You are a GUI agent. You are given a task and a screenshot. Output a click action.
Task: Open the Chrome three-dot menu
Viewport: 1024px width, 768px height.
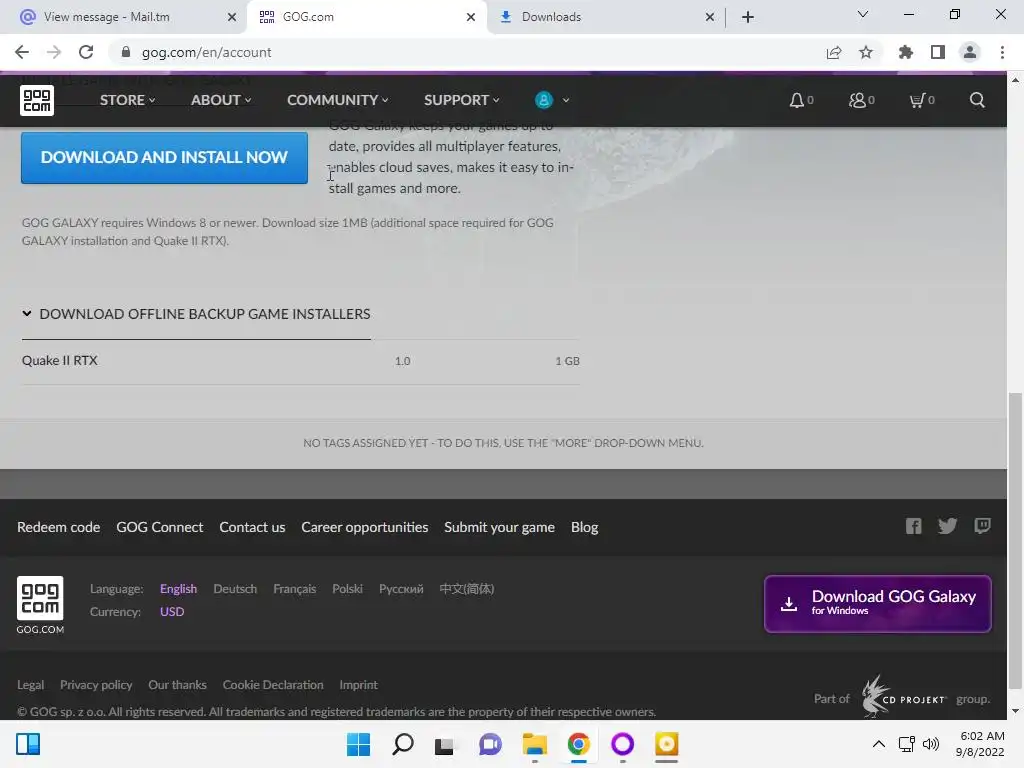[x=1002, y=52]
